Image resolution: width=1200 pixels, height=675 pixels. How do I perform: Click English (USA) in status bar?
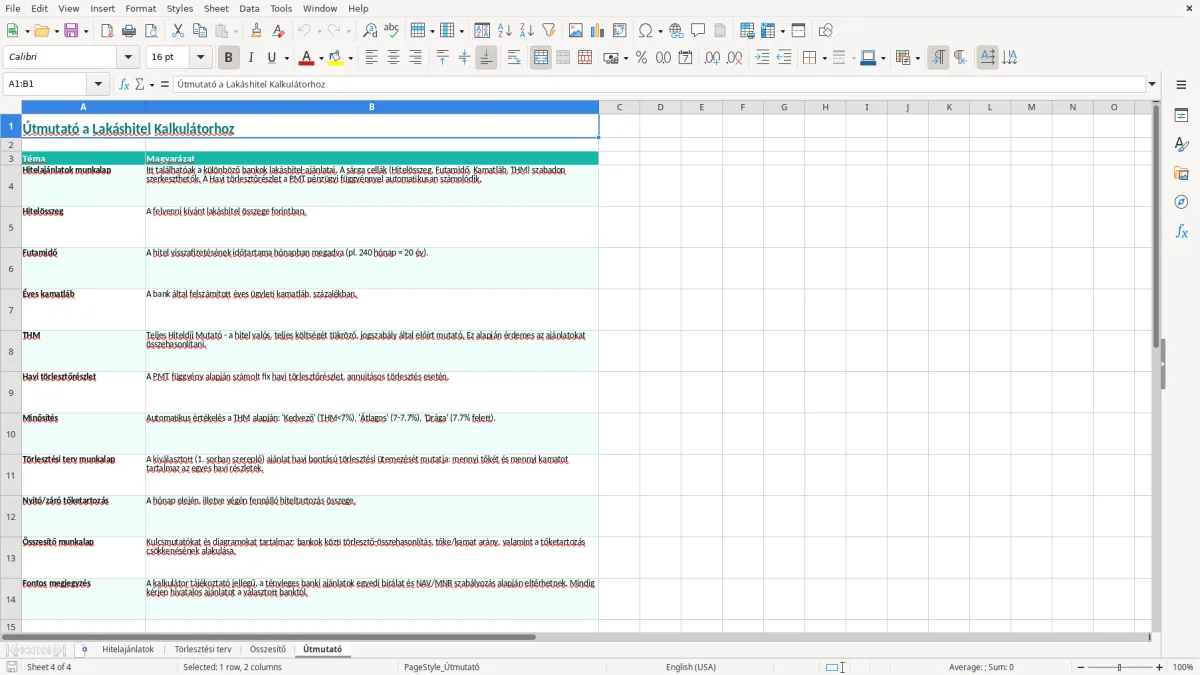pos(691,667)
